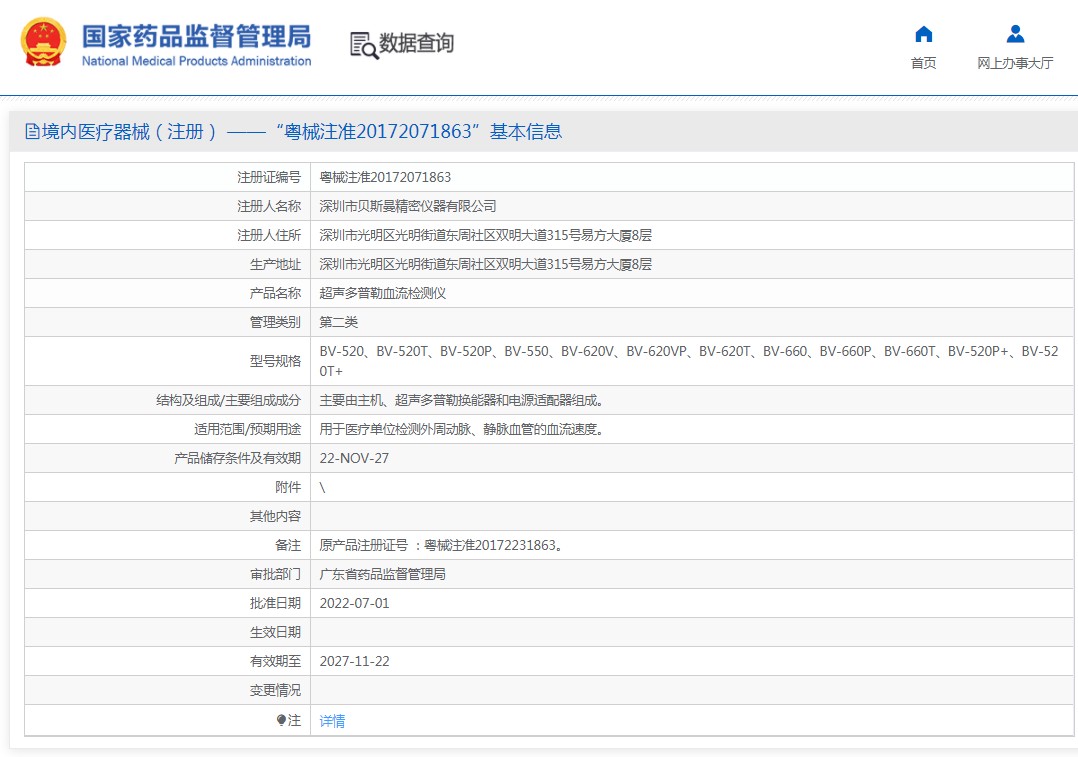1078x757 pixels.
Task: Click the 国家药品监督管理局 title text
Action: tap(196, 35)
